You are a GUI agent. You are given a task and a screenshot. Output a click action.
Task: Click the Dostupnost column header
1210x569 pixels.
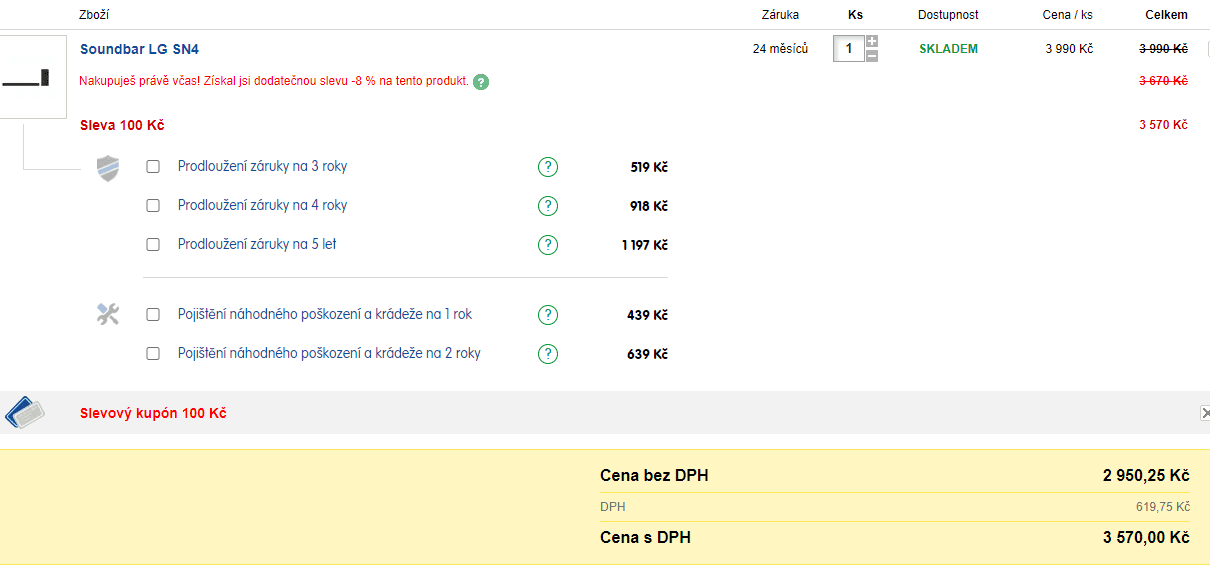[948, 15]
